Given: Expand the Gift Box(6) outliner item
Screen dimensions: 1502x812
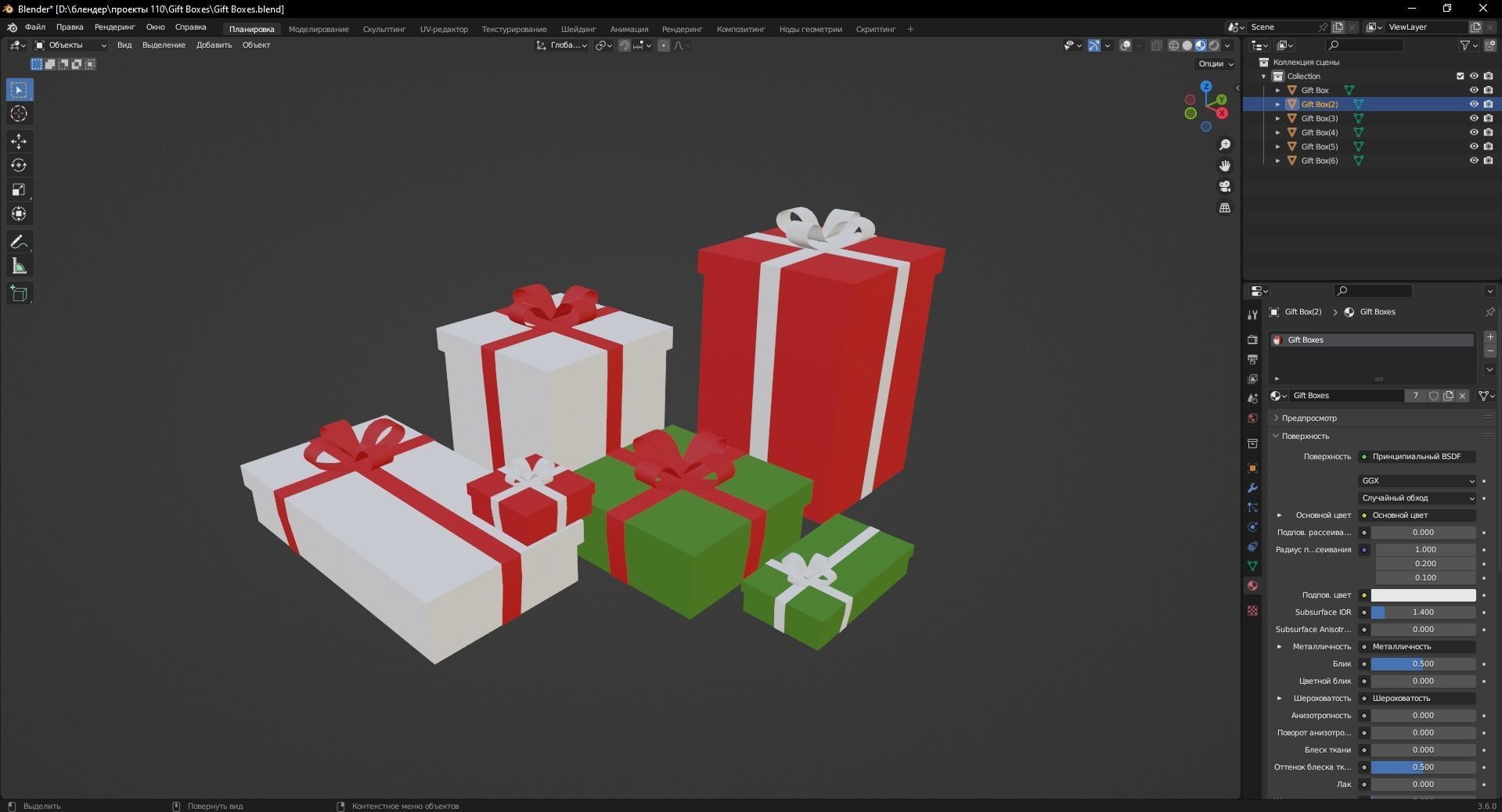Looking at the screenshot, I should 1277,160.
